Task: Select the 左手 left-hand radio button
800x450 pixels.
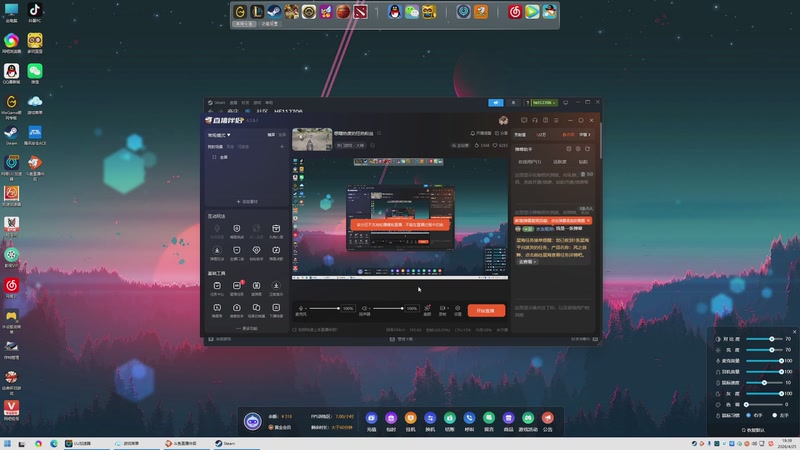Action: [x=781, y=415]
